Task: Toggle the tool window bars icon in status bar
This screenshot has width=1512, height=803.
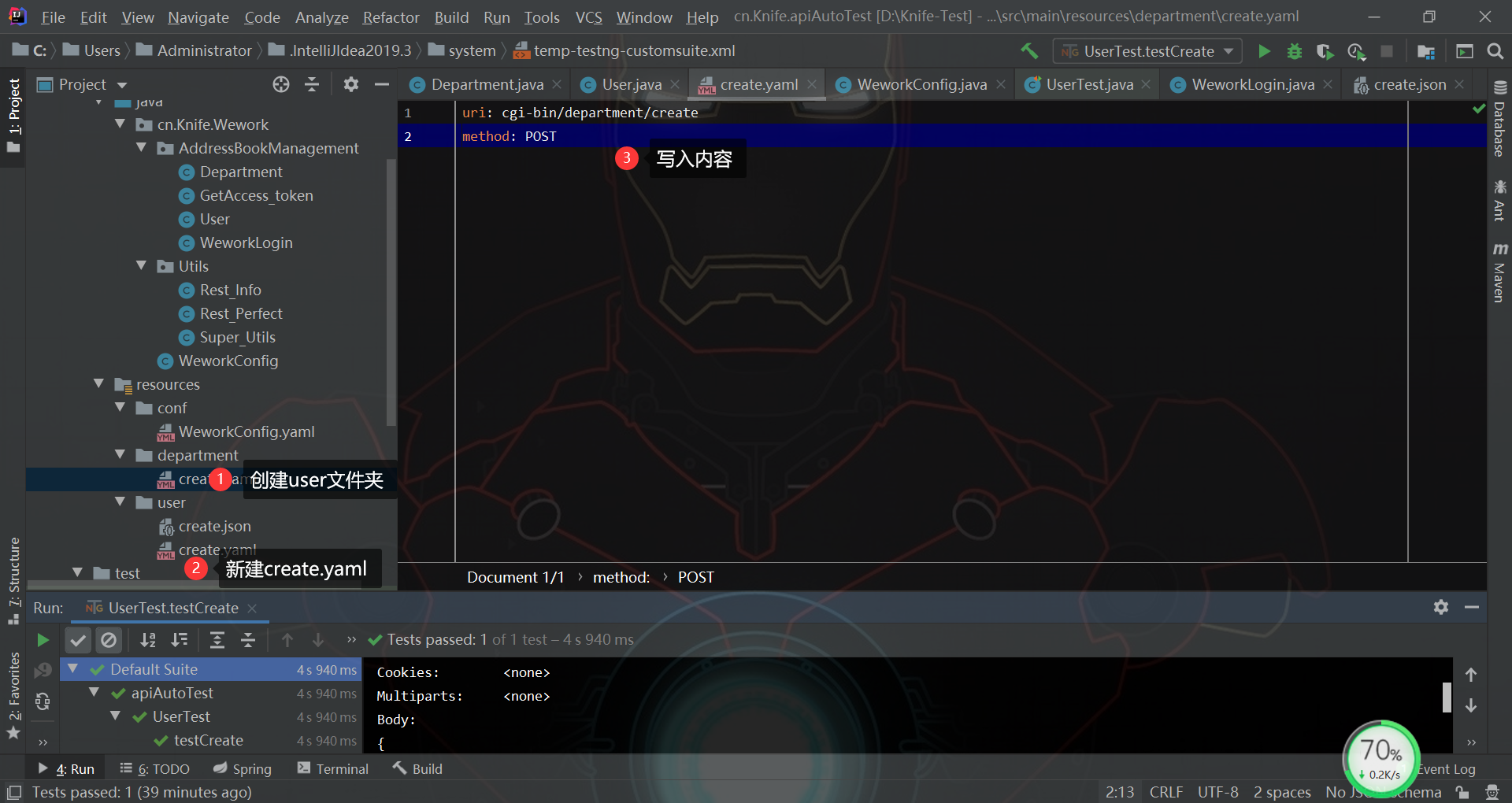Action: [x=14, y=792]
